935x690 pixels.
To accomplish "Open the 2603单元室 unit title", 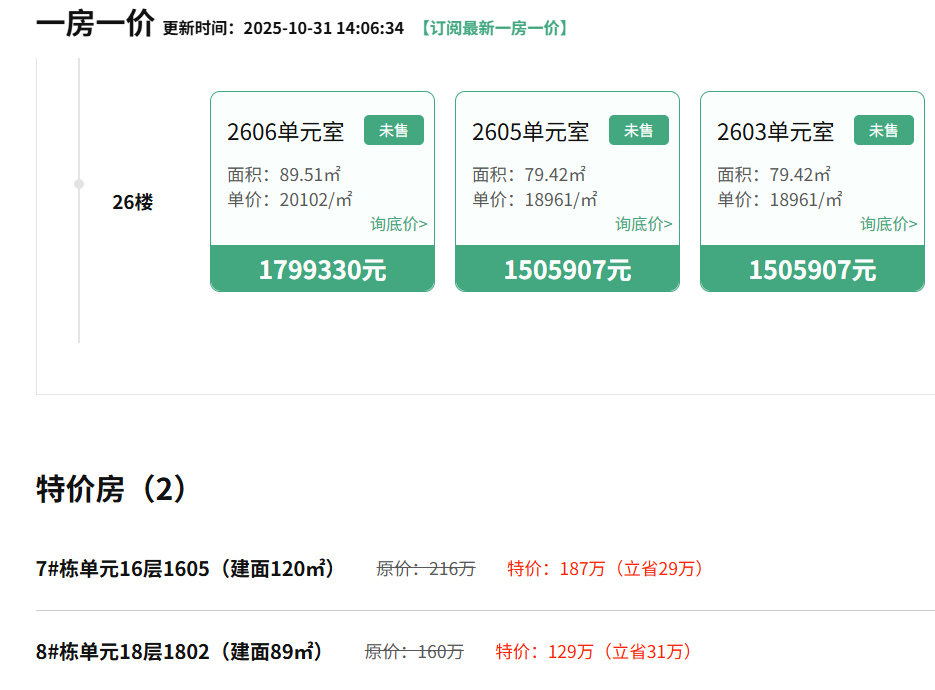I will [775, 131].
